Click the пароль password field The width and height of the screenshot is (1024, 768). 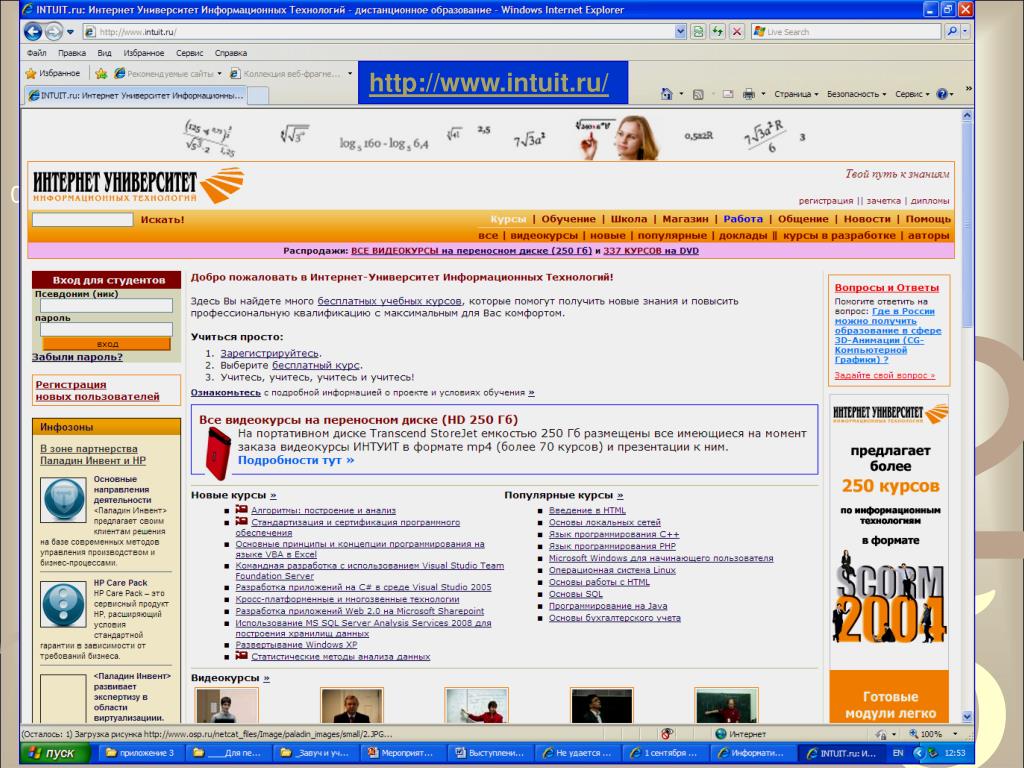tap(106, 330)
